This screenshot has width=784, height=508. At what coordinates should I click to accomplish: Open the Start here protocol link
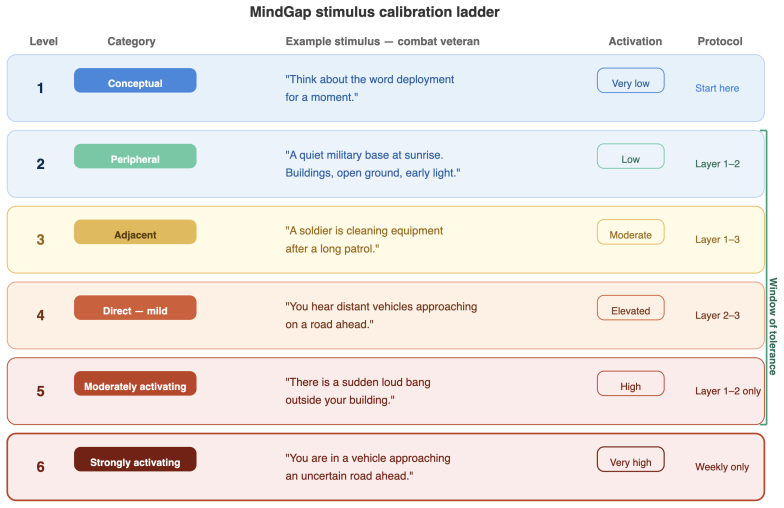(717, 88)
